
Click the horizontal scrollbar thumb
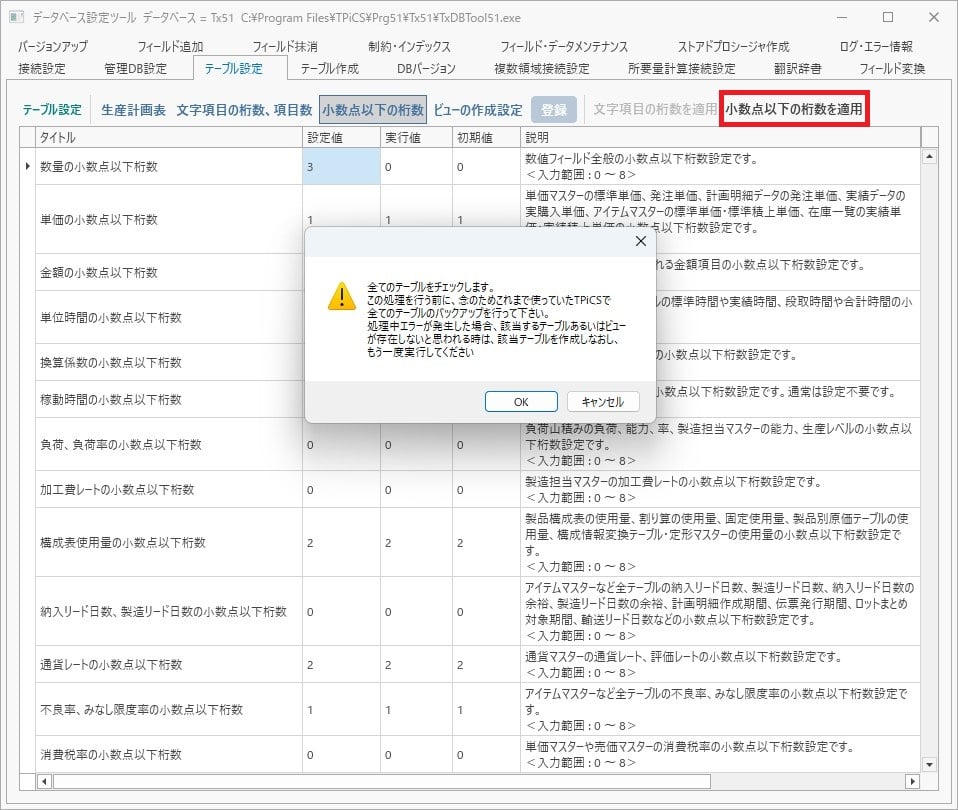(x=382, y=781)
